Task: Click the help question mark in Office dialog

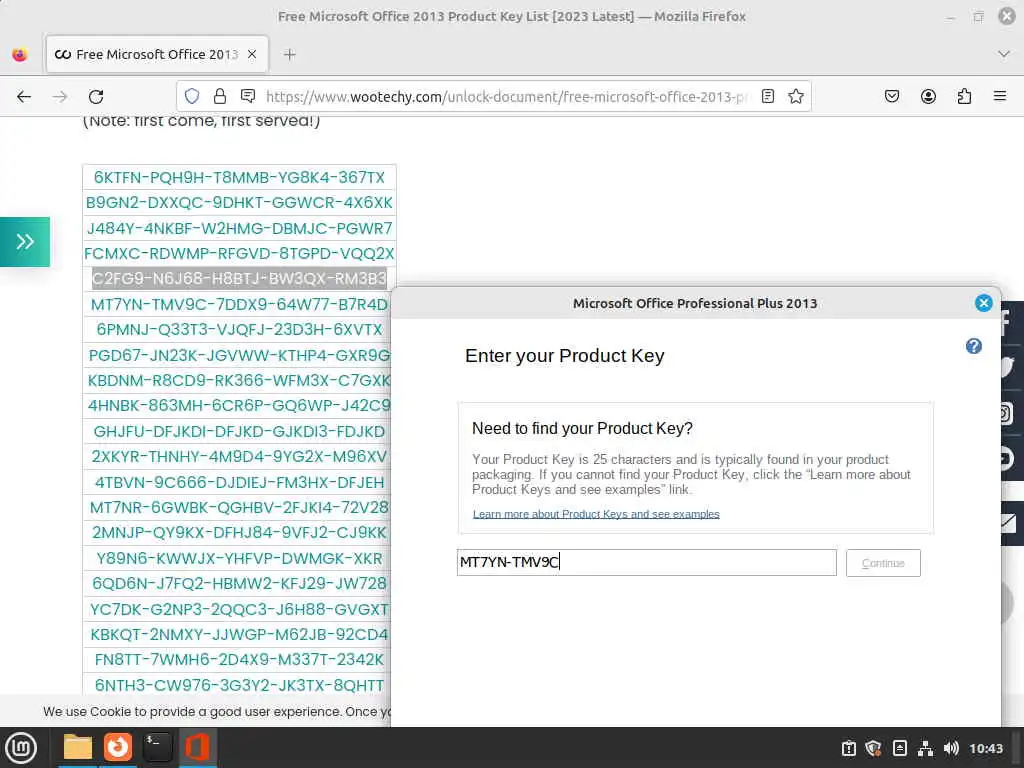Action: (x=973, y=346)
